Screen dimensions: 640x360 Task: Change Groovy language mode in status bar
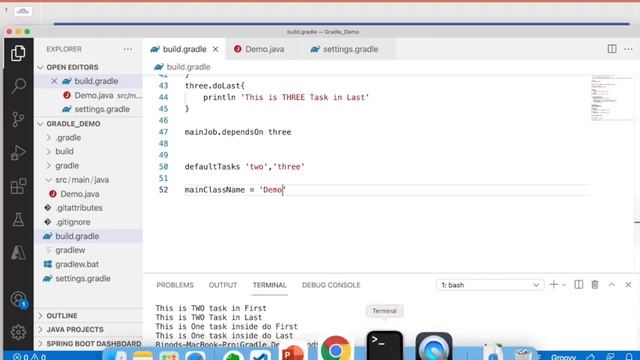point(563,357)
